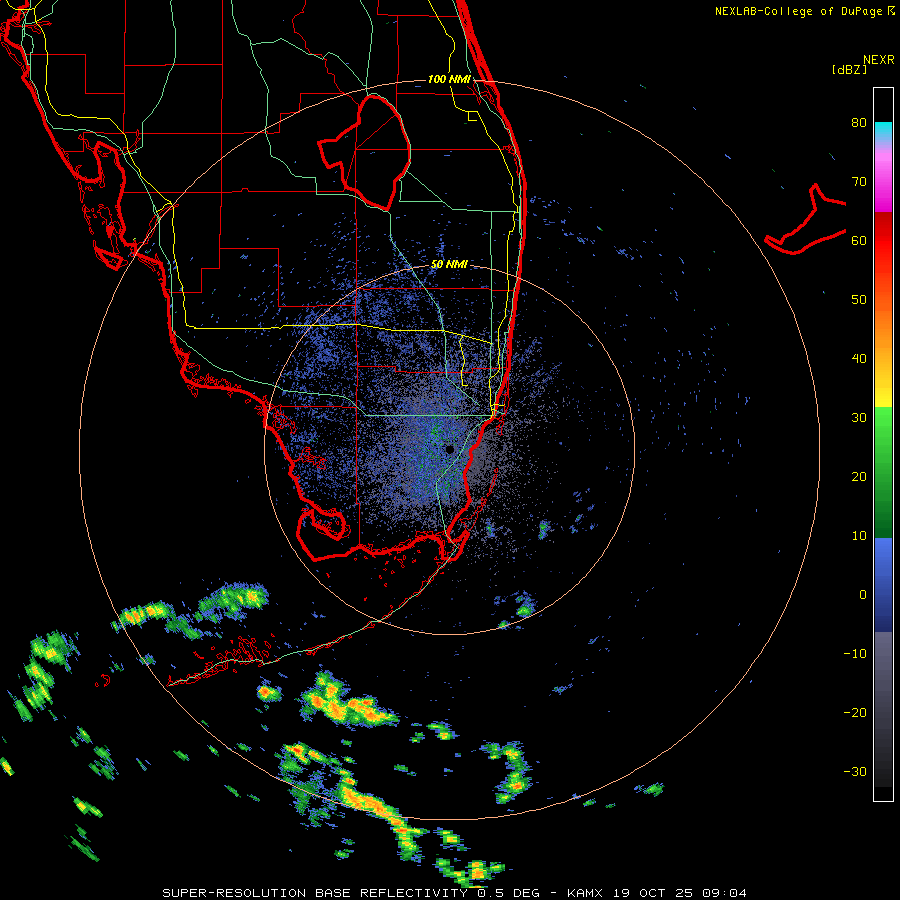This screenshot has width=900, height=900.
Task: Click the 30 value on dBZ scale
Action: tap(859, 417)
